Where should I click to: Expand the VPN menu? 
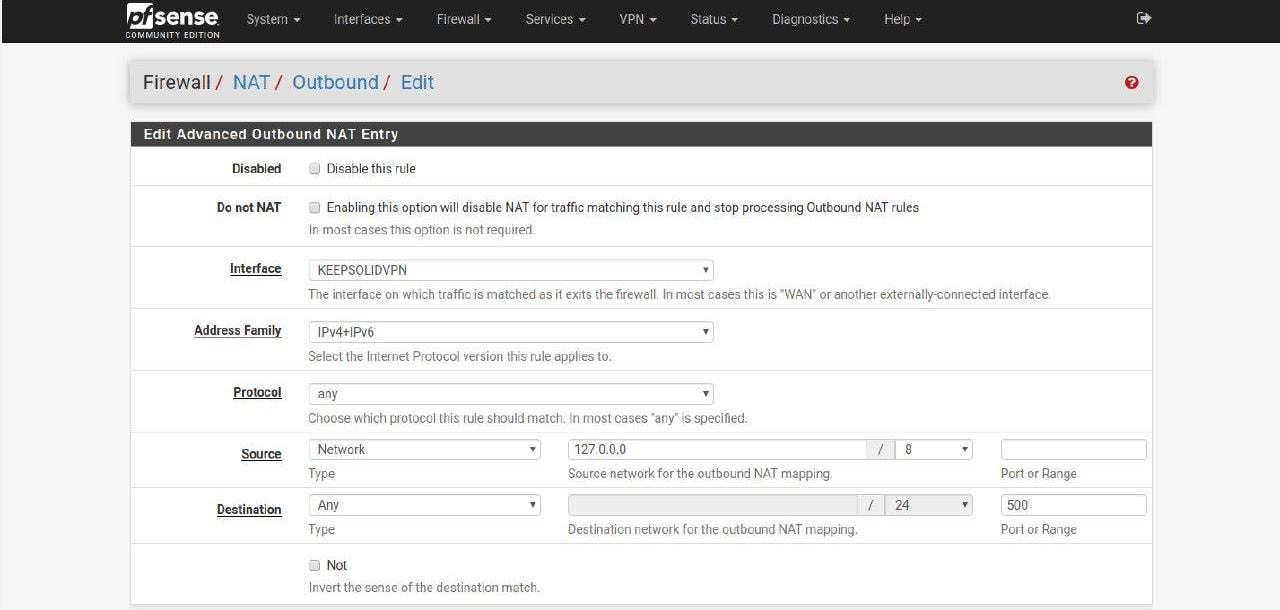(637, 20)
